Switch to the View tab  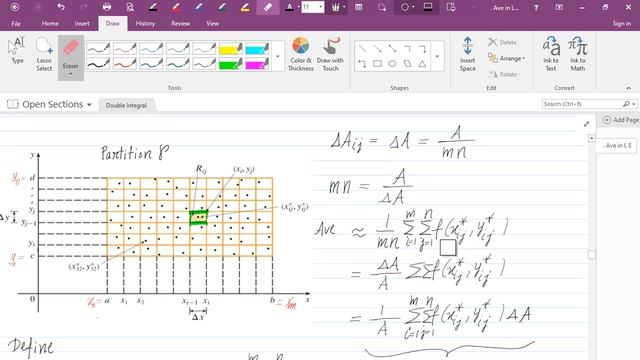[212, 24]
